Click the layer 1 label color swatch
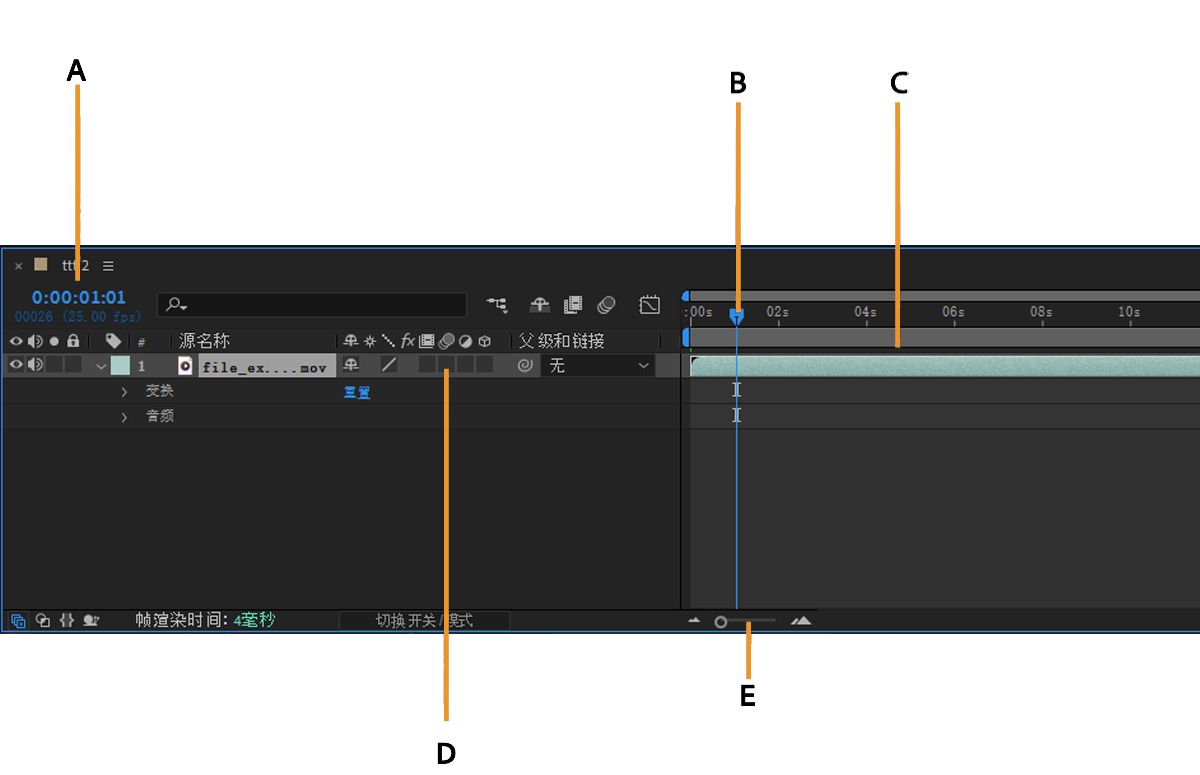 point(120,366)
